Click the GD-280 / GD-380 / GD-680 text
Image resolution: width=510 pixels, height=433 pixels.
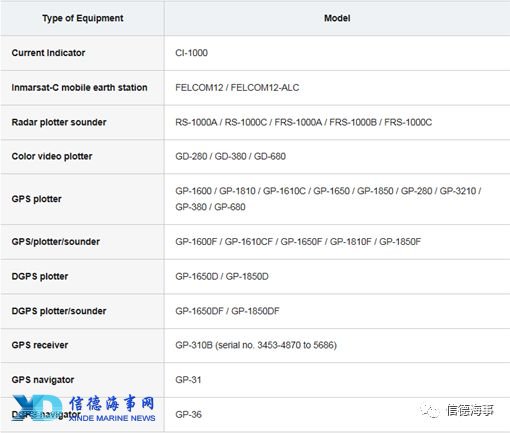tap(230, 156)
